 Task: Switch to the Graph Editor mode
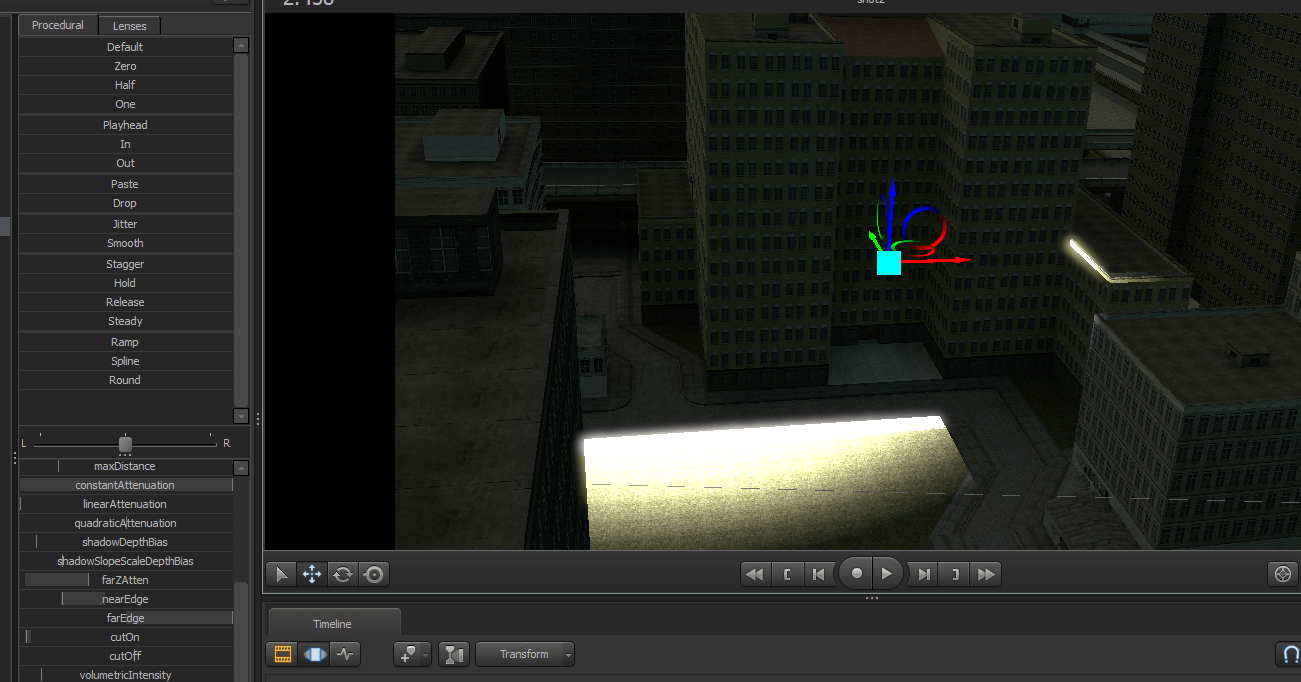[x=345, y=655]
